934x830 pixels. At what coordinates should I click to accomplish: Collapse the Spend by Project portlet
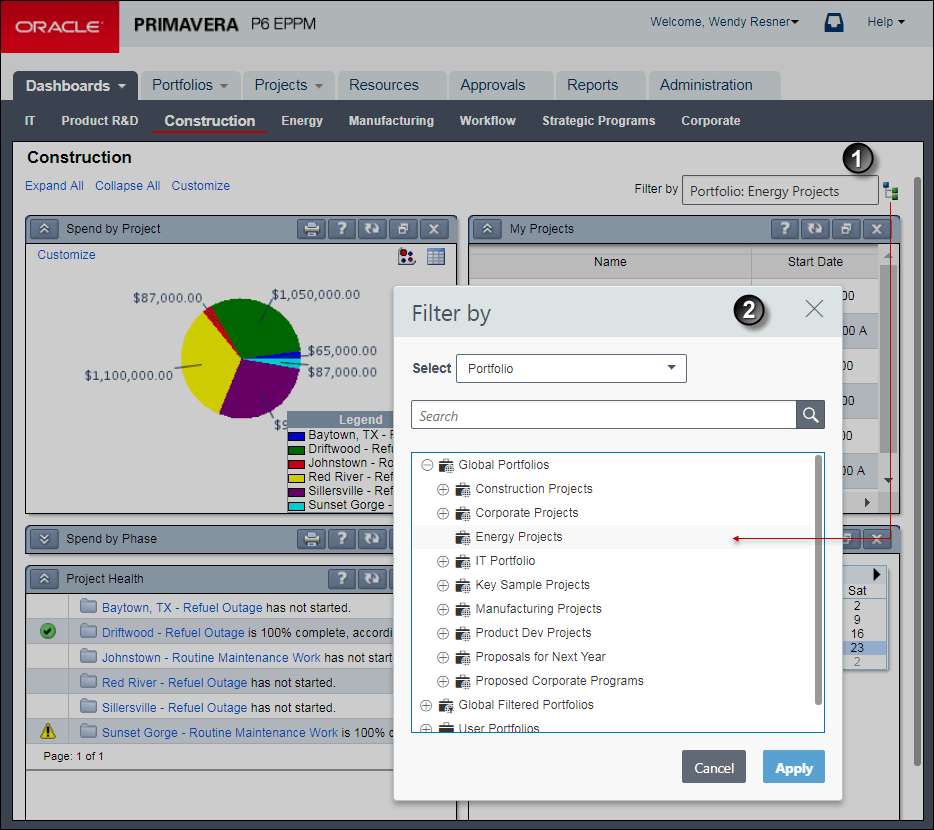click(45, 229)
